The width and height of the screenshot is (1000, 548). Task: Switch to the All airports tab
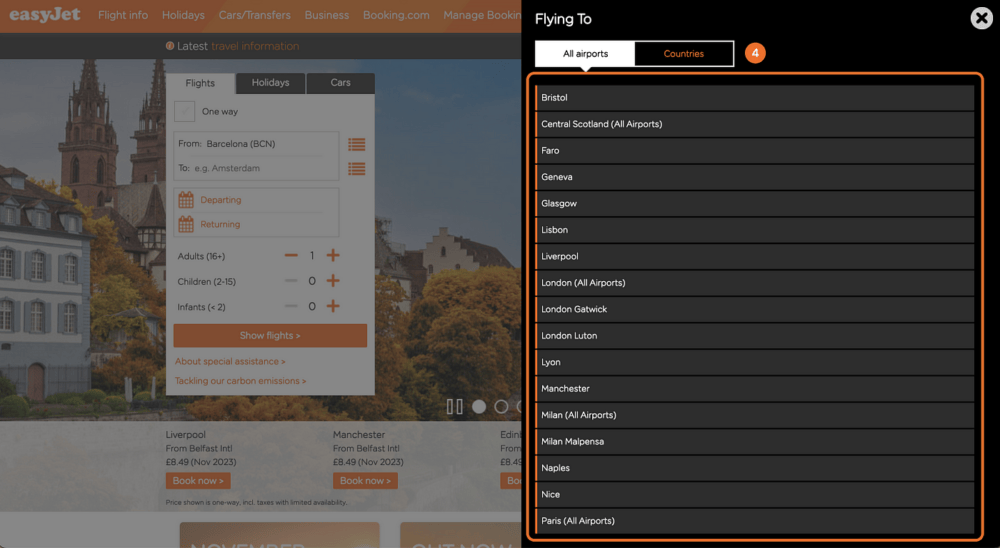(585, 54)
